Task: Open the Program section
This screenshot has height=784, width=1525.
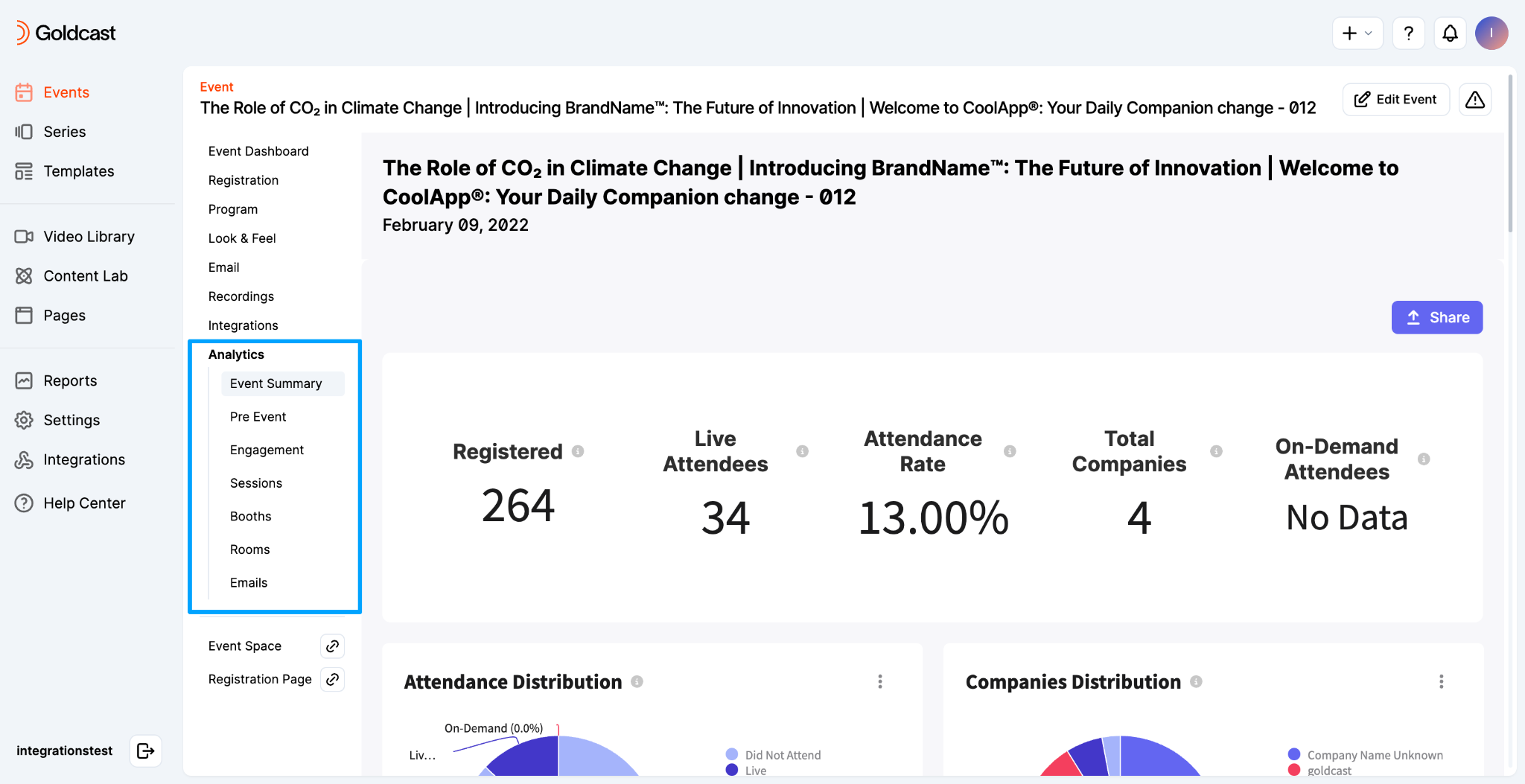Action: click(233, 209)
